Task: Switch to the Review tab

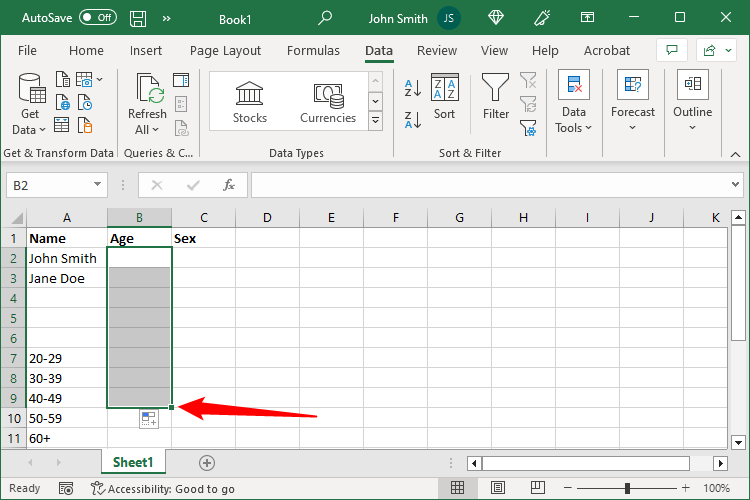Action: pos(437,50)
